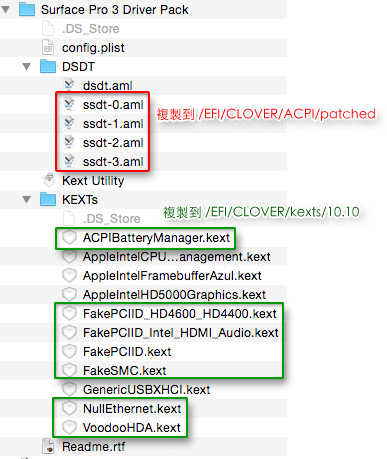Screen dimensions: 387x459
Task: Select the ssdt-2.aml file name
Action: tap(113, 143)
